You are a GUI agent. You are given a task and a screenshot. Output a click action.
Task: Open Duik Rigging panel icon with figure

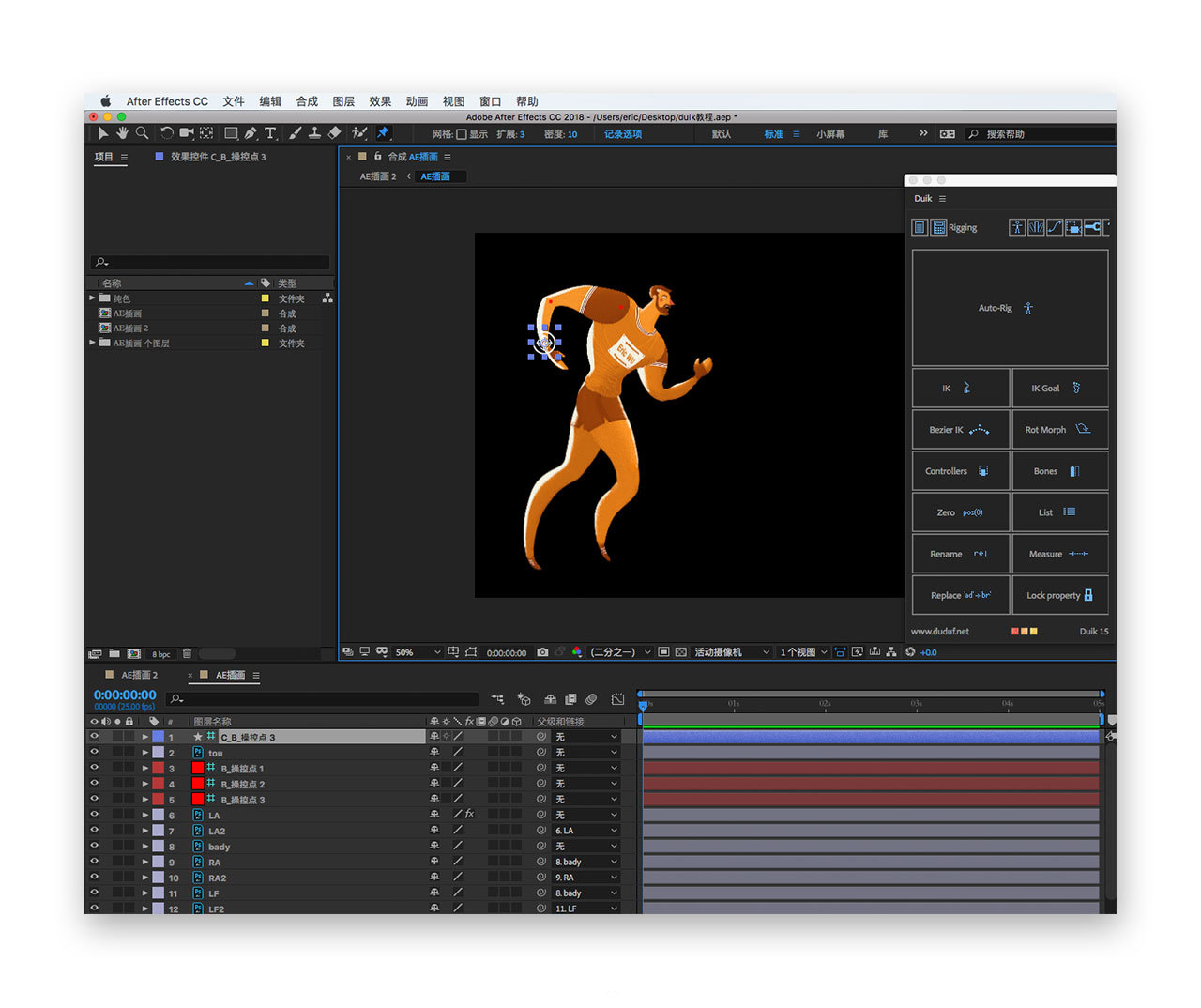click(x=1017, y=227)
